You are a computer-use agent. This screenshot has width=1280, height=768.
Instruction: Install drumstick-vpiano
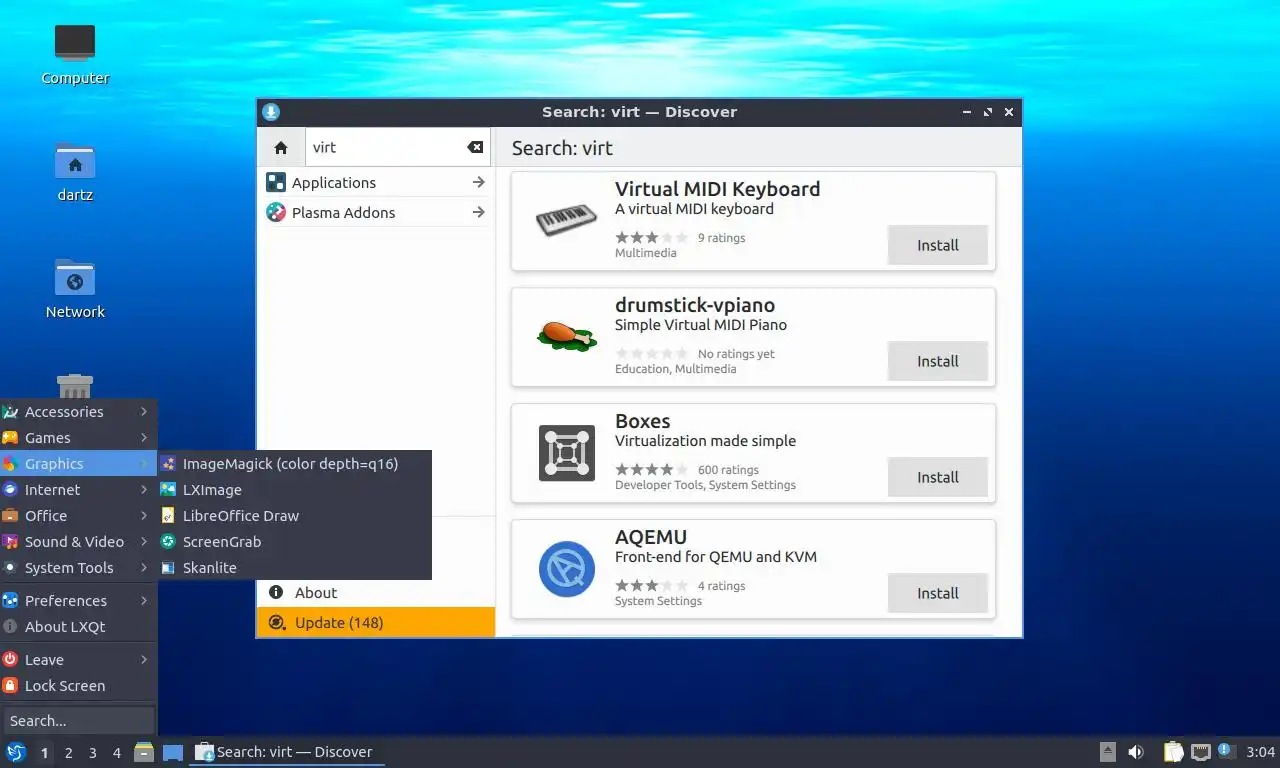[938, 361]
